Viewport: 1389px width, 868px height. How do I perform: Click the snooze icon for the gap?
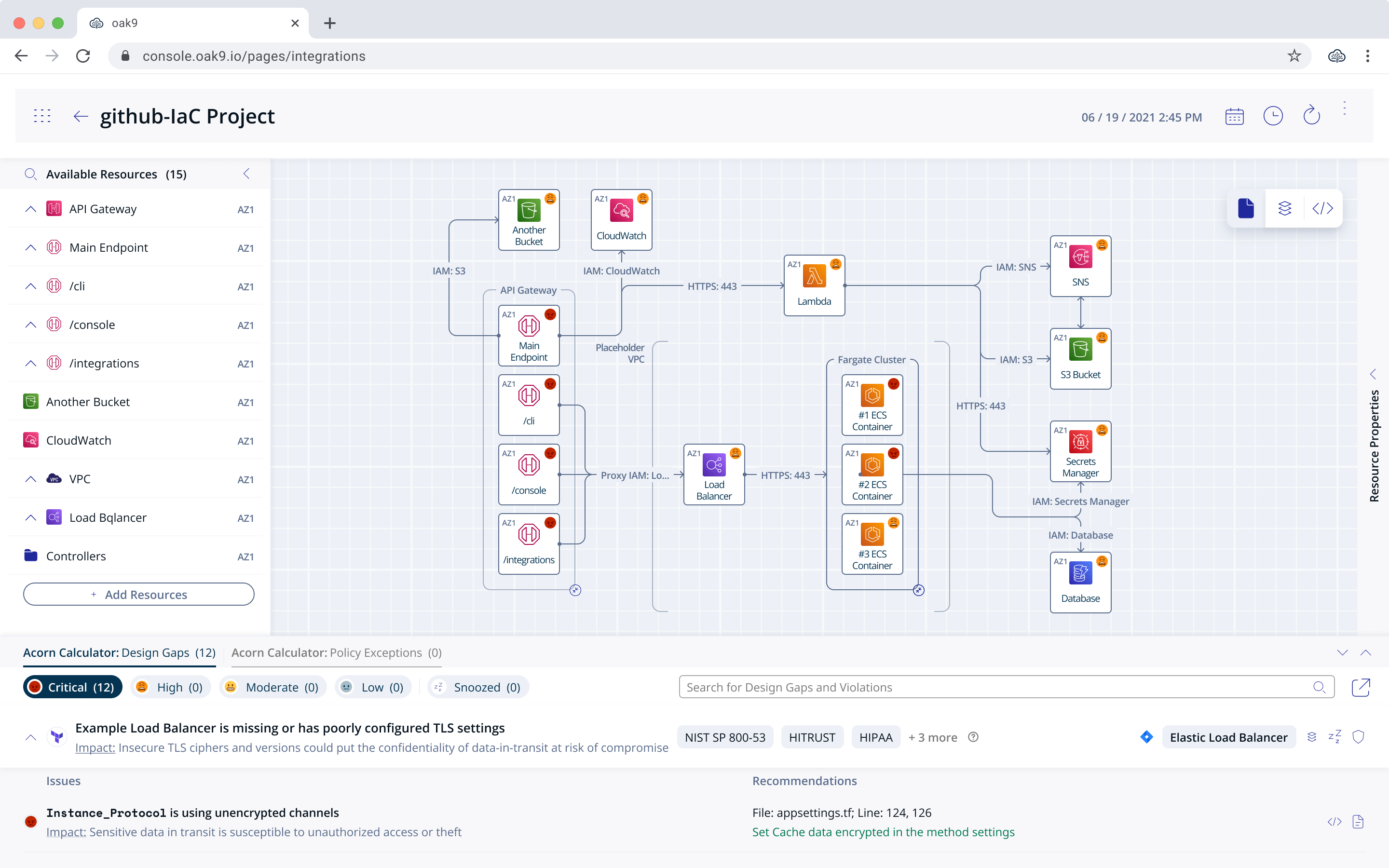(1335, 736)
